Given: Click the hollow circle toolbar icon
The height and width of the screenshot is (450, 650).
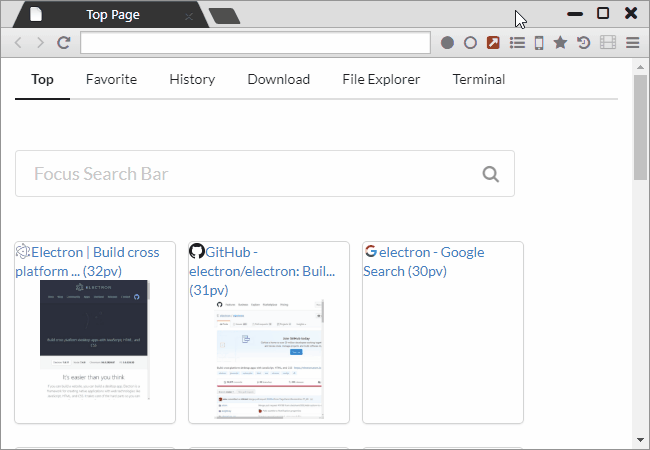Looking at the screenshot, I should point(470,43).
